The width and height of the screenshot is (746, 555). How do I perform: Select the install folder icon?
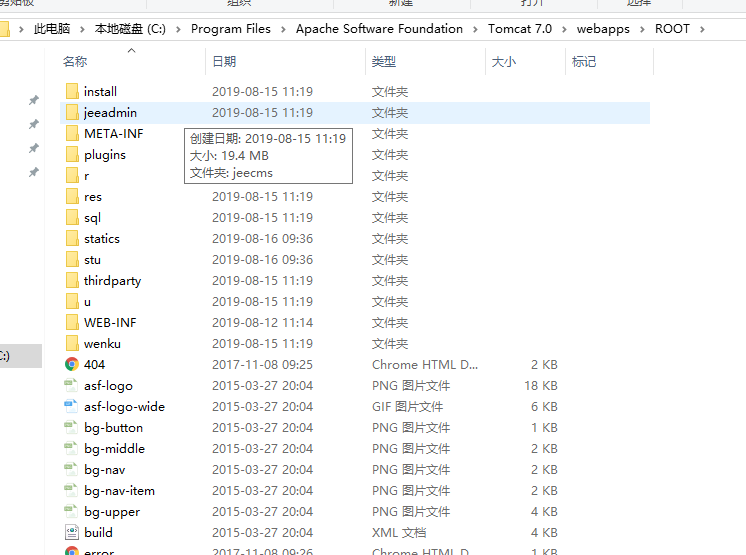point(72,91)
